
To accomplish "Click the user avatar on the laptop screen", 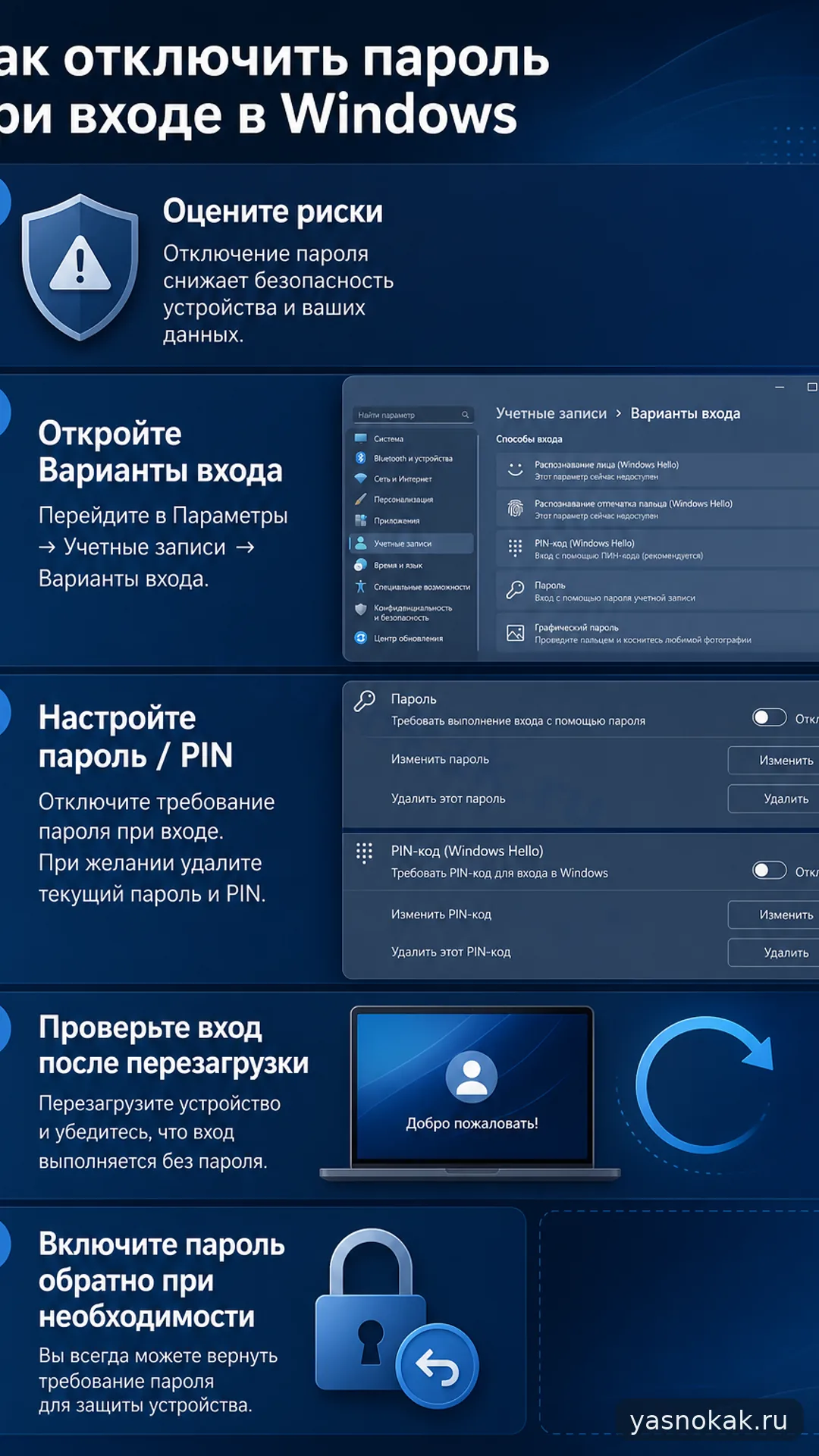I will [x=472, y=1077].
